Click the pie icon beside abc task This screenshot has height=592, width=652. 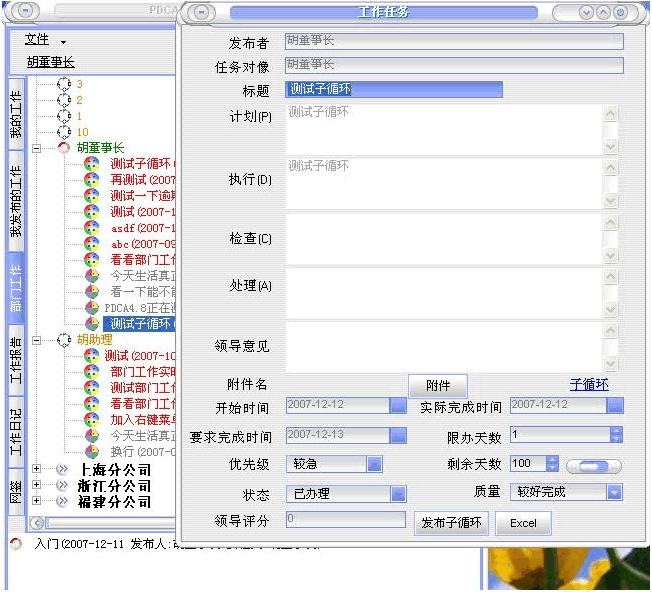(91, 244)
